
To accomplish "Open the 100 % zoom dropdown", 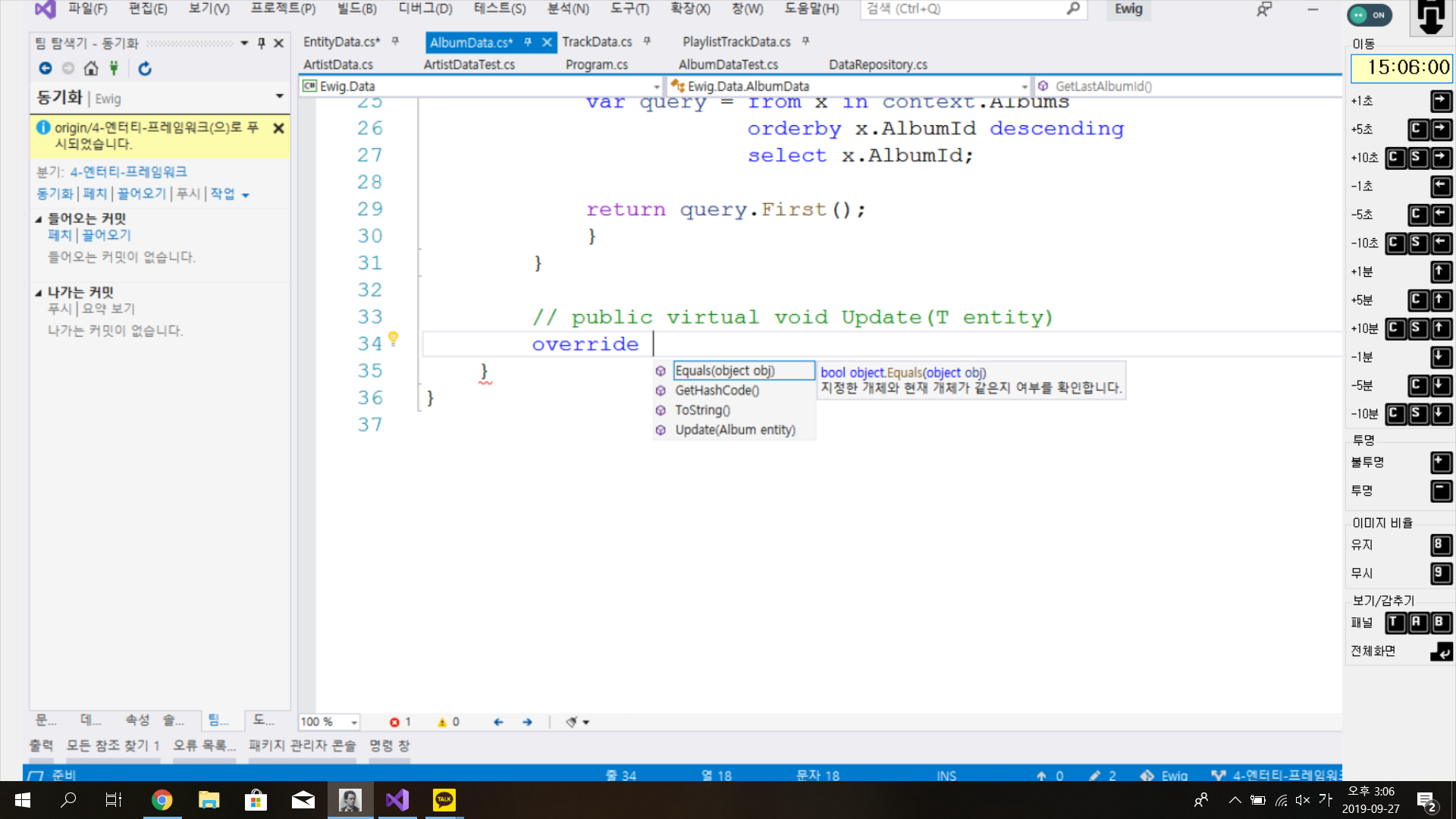I will (x=354, y=723).
